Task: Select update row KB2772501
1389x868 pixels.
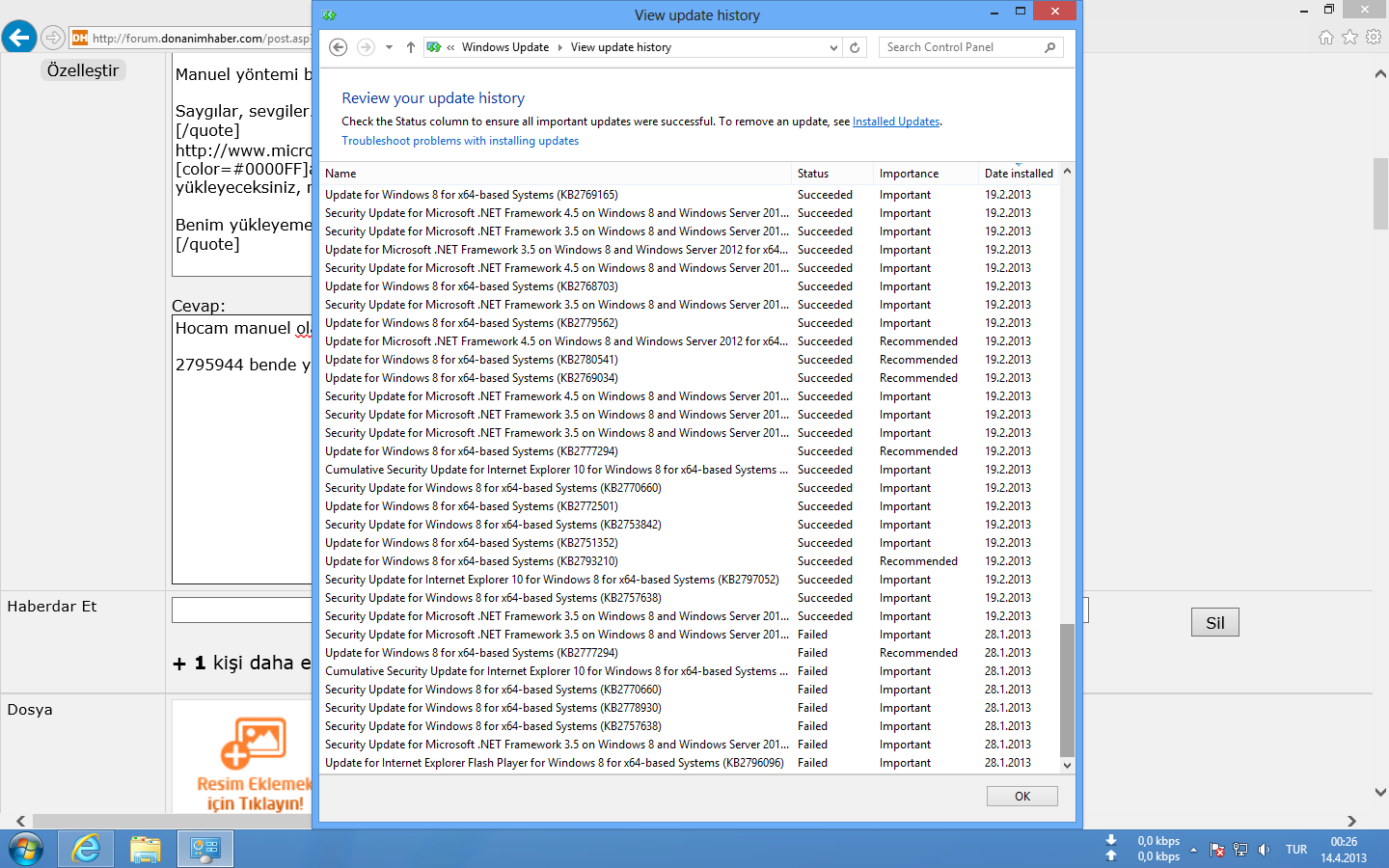Action: tap(690, 506)
